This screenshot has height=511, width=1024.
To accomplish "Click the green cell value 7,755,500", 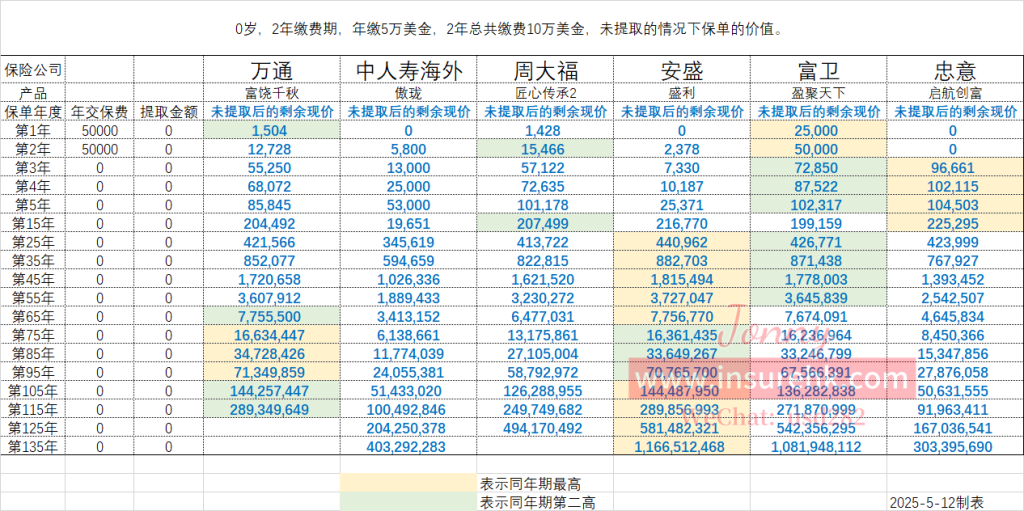I will pyautogui.click(x=272, y=317).
